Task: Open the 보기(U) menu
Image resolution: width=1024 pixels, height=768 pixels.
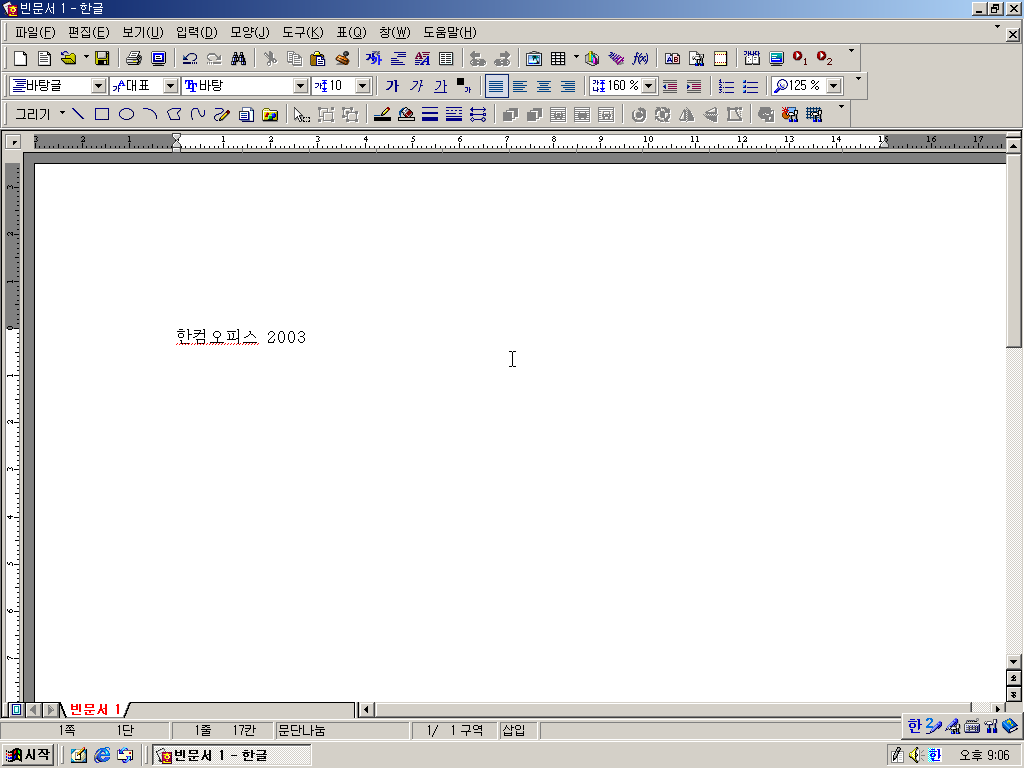Action: [142, 32]
